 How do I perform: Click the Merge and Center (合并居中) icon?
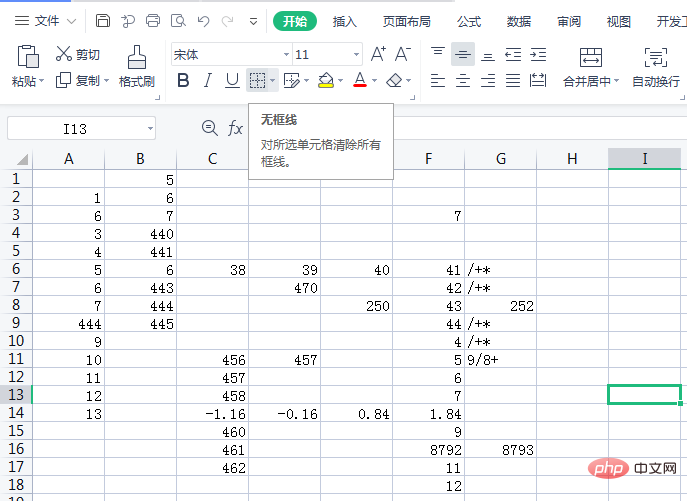click(591, 57)
